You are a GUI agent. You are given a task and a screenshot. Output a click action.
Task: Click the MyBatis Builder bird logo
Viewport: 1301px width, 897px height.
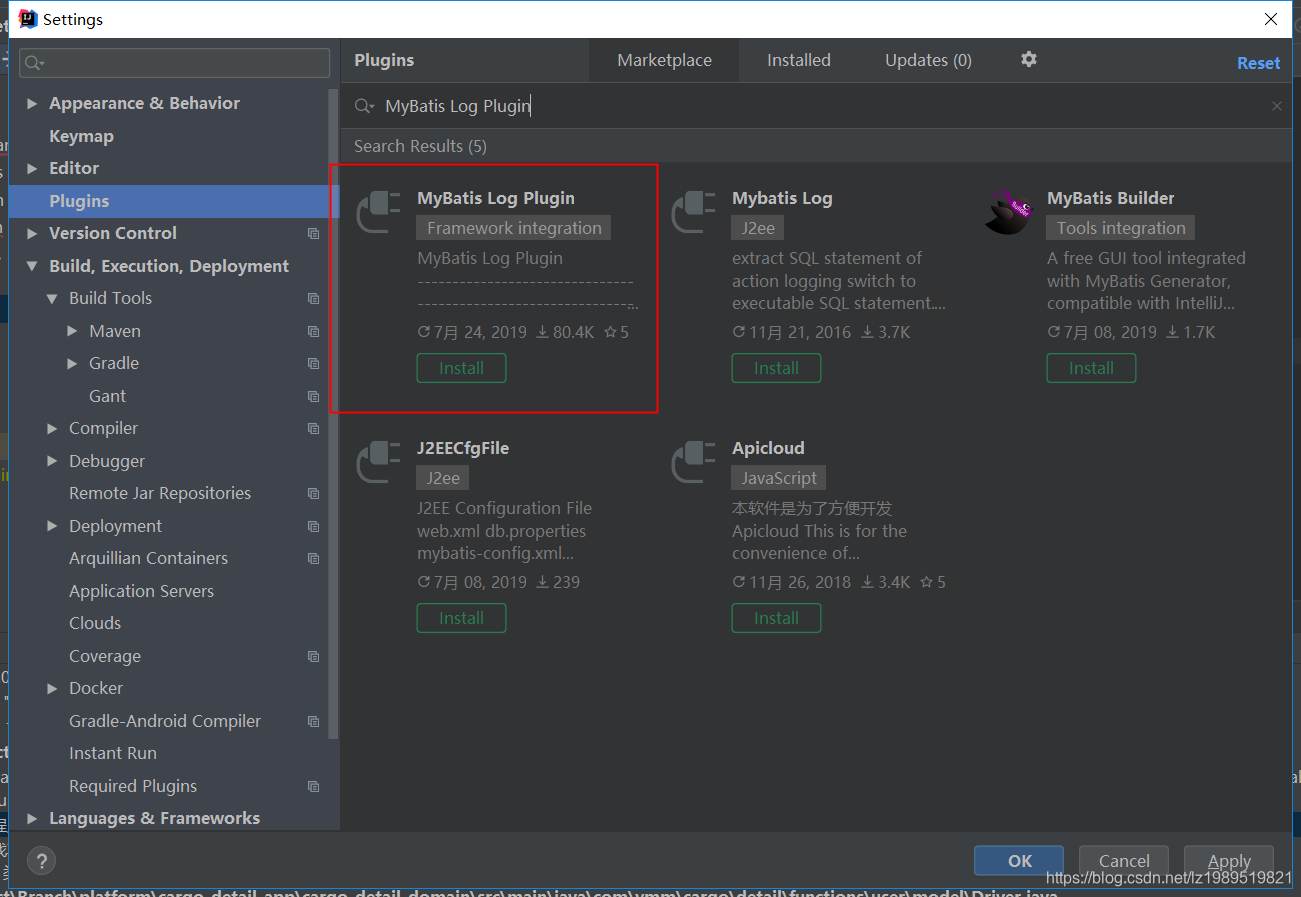pos(1008,211)
